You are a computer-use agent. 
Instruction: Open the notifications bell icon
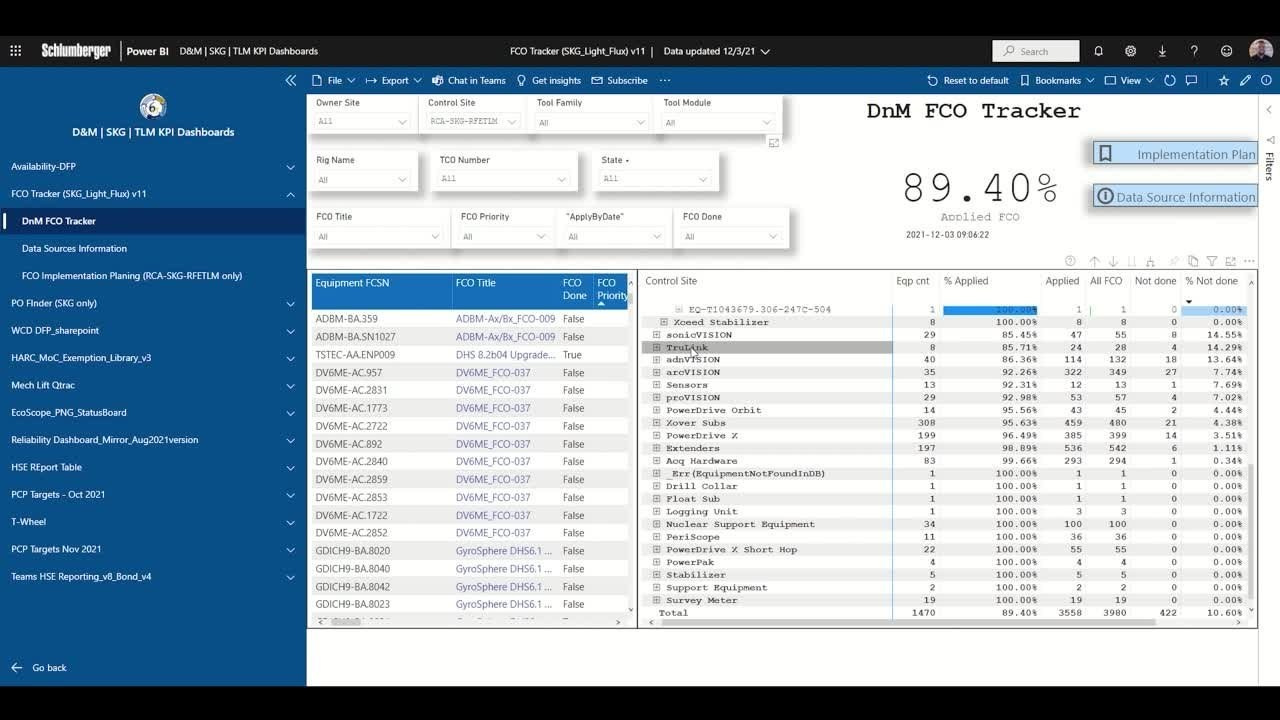1098,51
